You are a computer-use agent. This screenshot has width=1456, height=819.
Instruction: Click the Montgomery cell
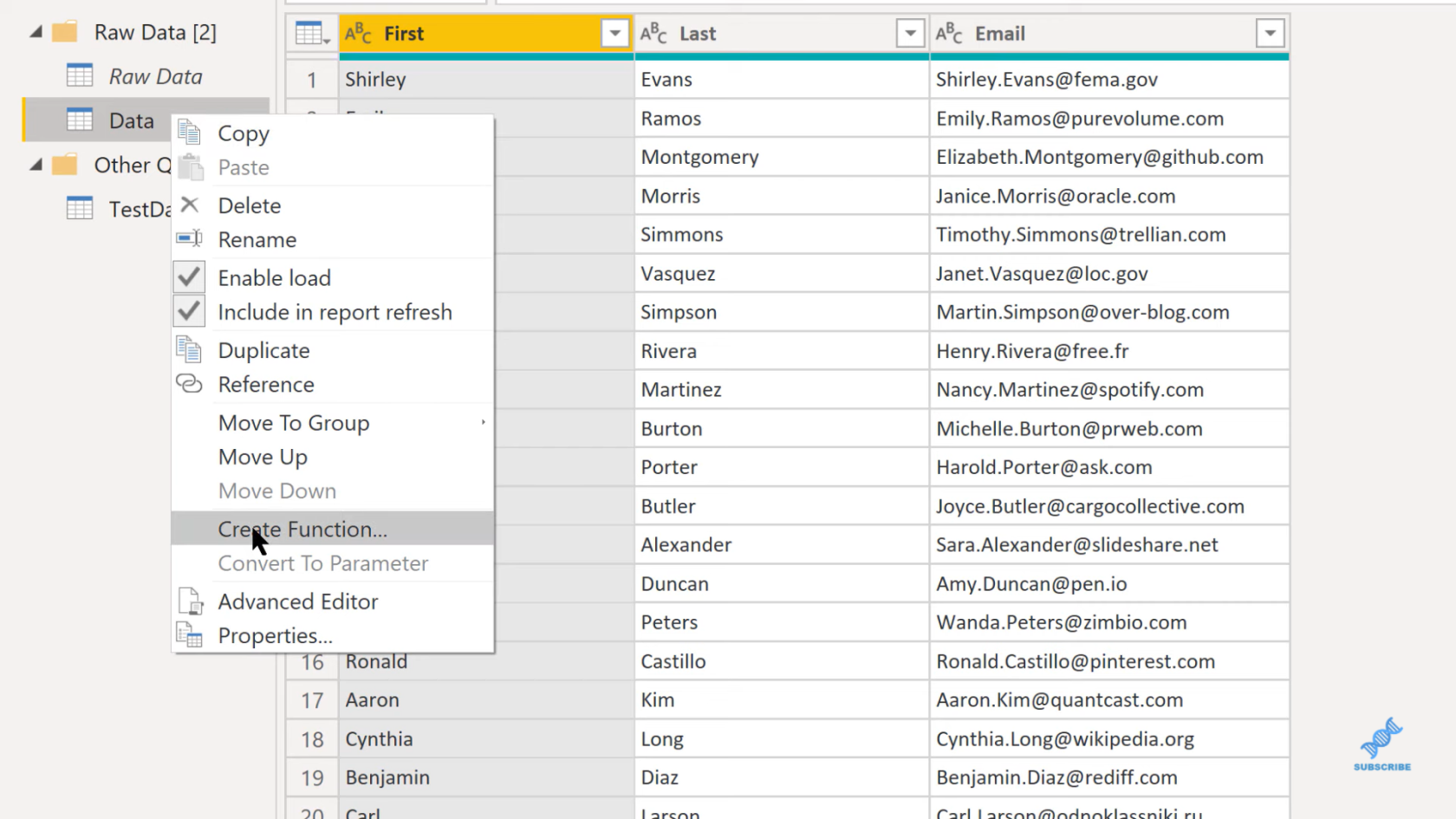click(782, 157)
